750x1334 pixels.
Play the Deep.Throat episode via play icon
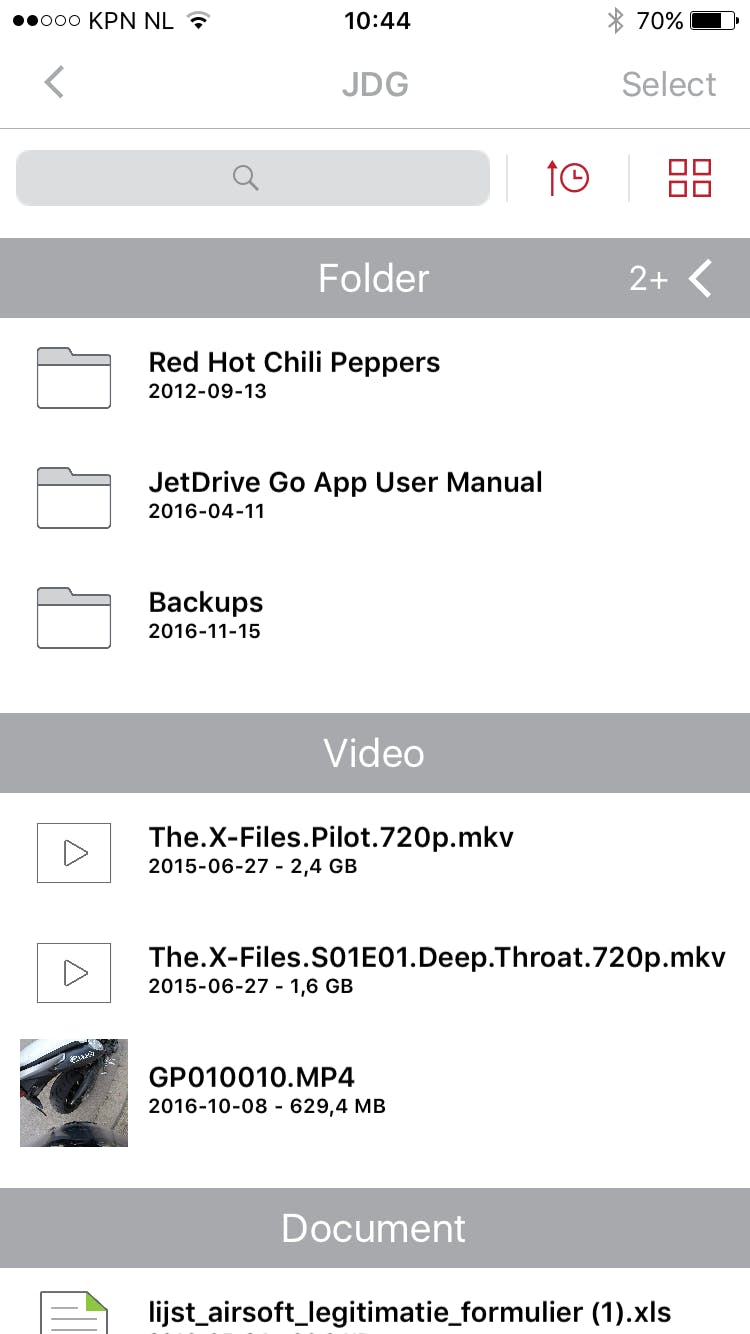74,972
